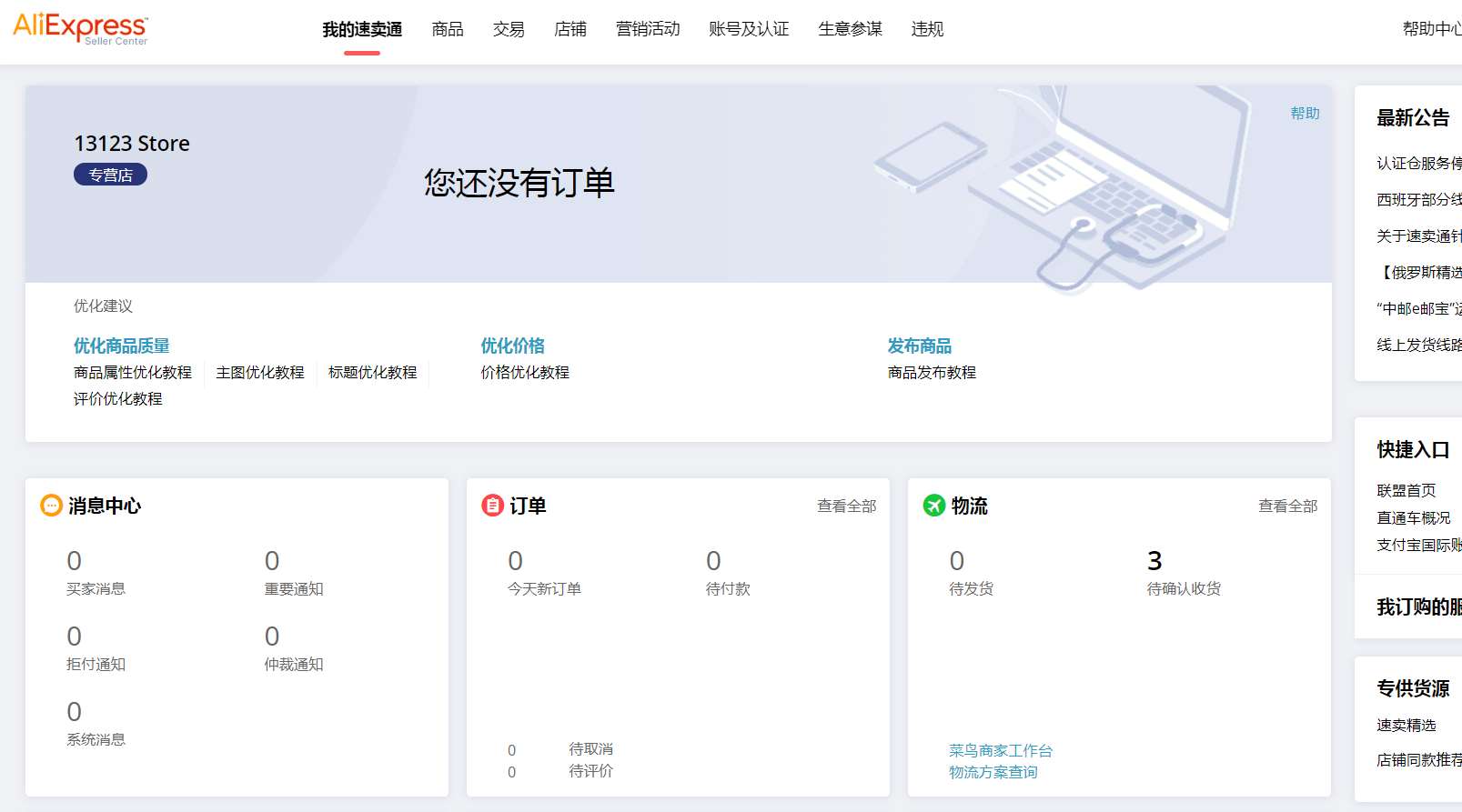This screenshot has width=1462, height=812.
Task: Click the 系统消息 count
Action: (x=75, y=711)
